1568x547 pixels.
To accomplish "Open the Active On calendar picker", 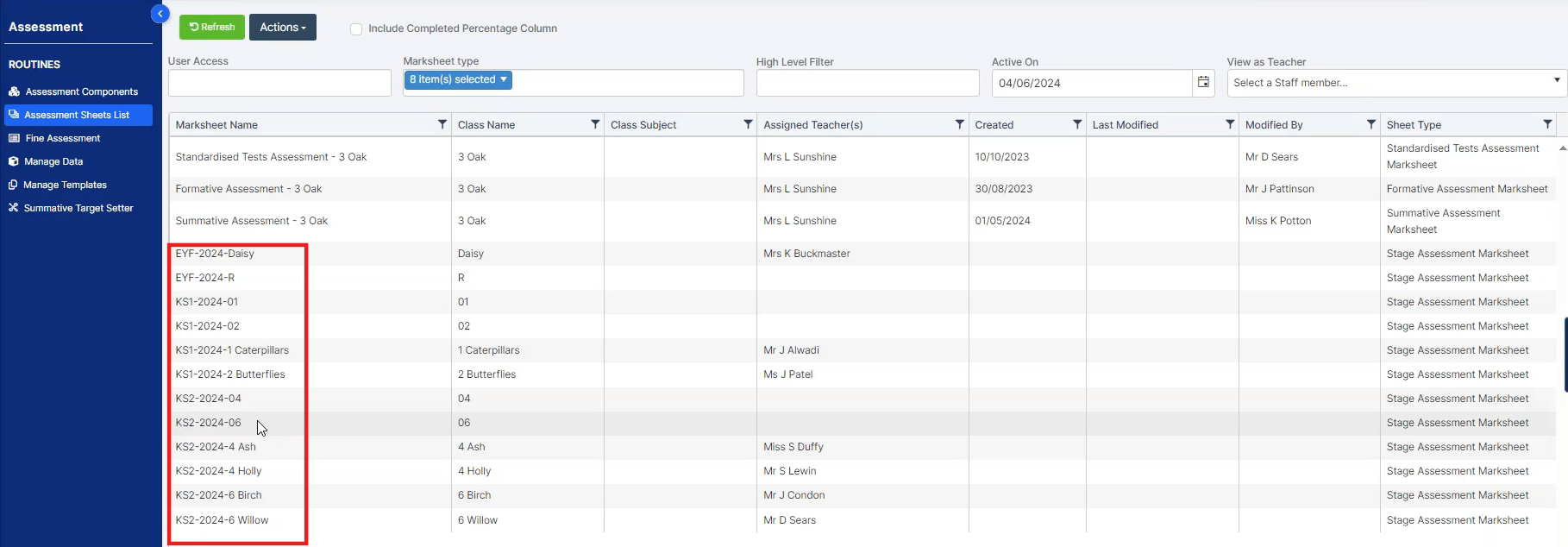I will [x=1203, y=83].
